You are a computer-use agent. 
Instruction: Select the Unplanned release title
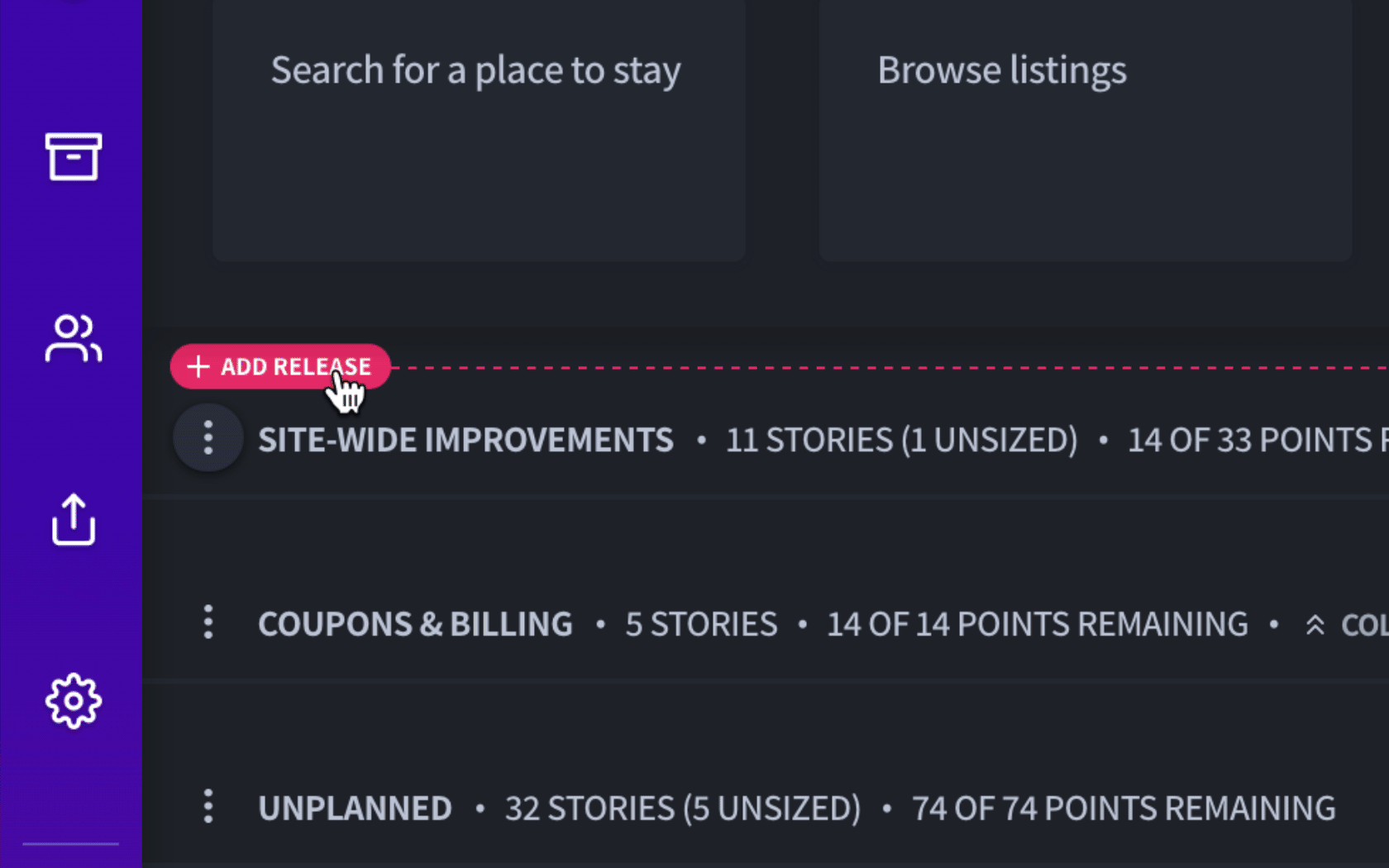coord(355,808)
